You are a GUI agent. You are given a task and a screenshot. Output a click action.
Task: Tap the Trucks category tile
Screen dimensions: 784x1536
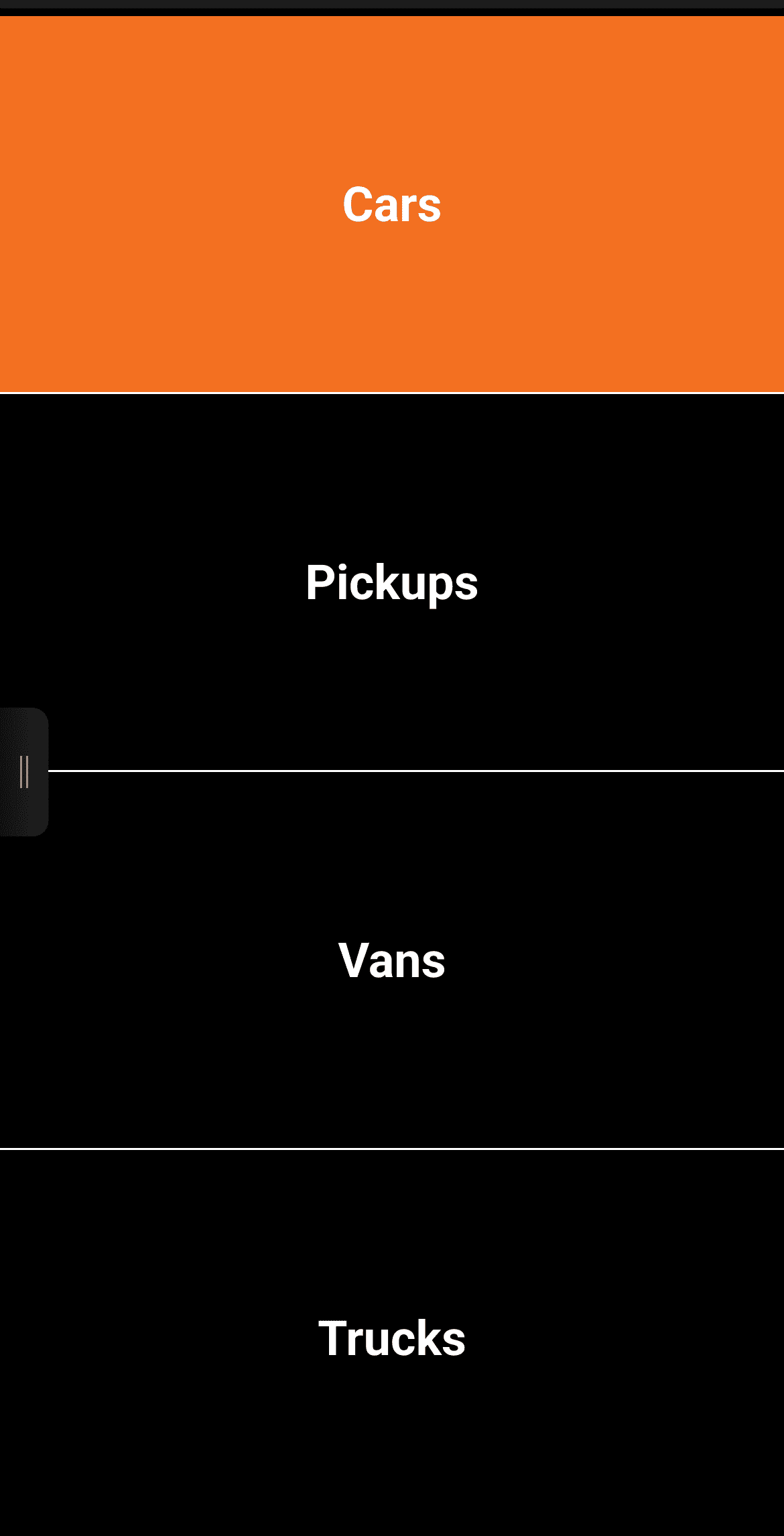pos(392,1338)
